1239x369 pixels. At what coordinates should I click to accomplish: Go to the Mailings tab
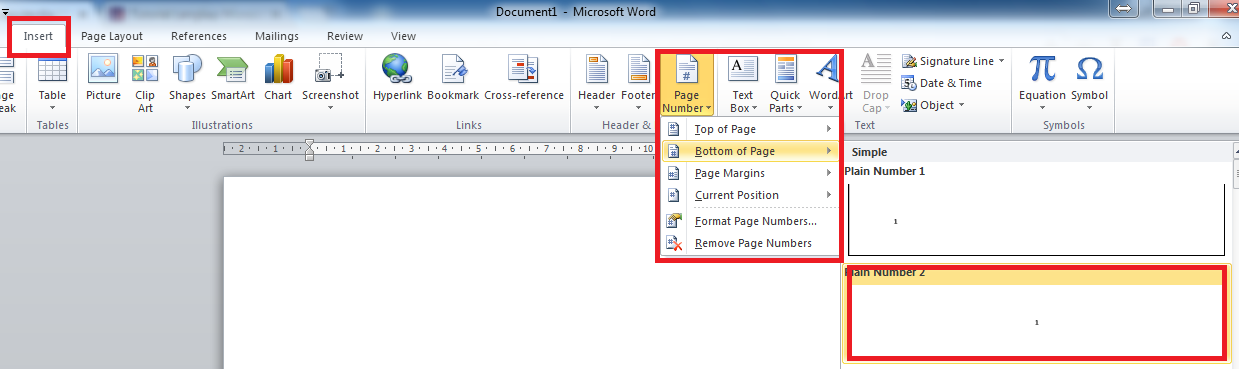point(277,36)
